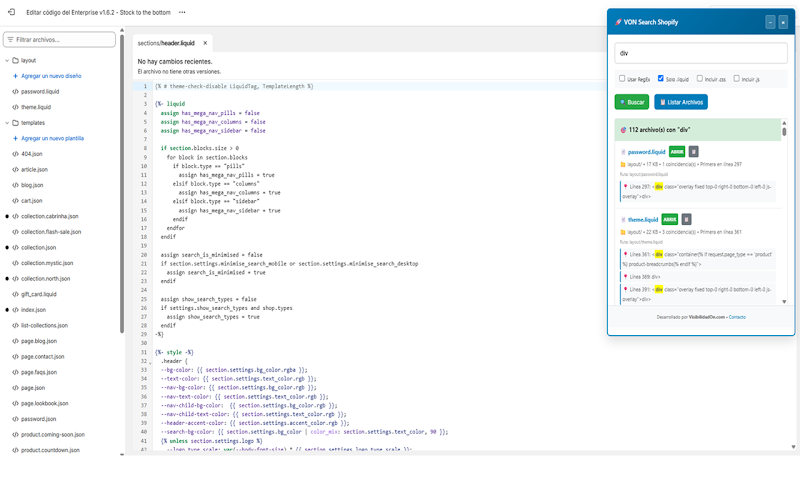Click the exit editor icon at top-left
800x500 pixels.
tap(11, 12)
